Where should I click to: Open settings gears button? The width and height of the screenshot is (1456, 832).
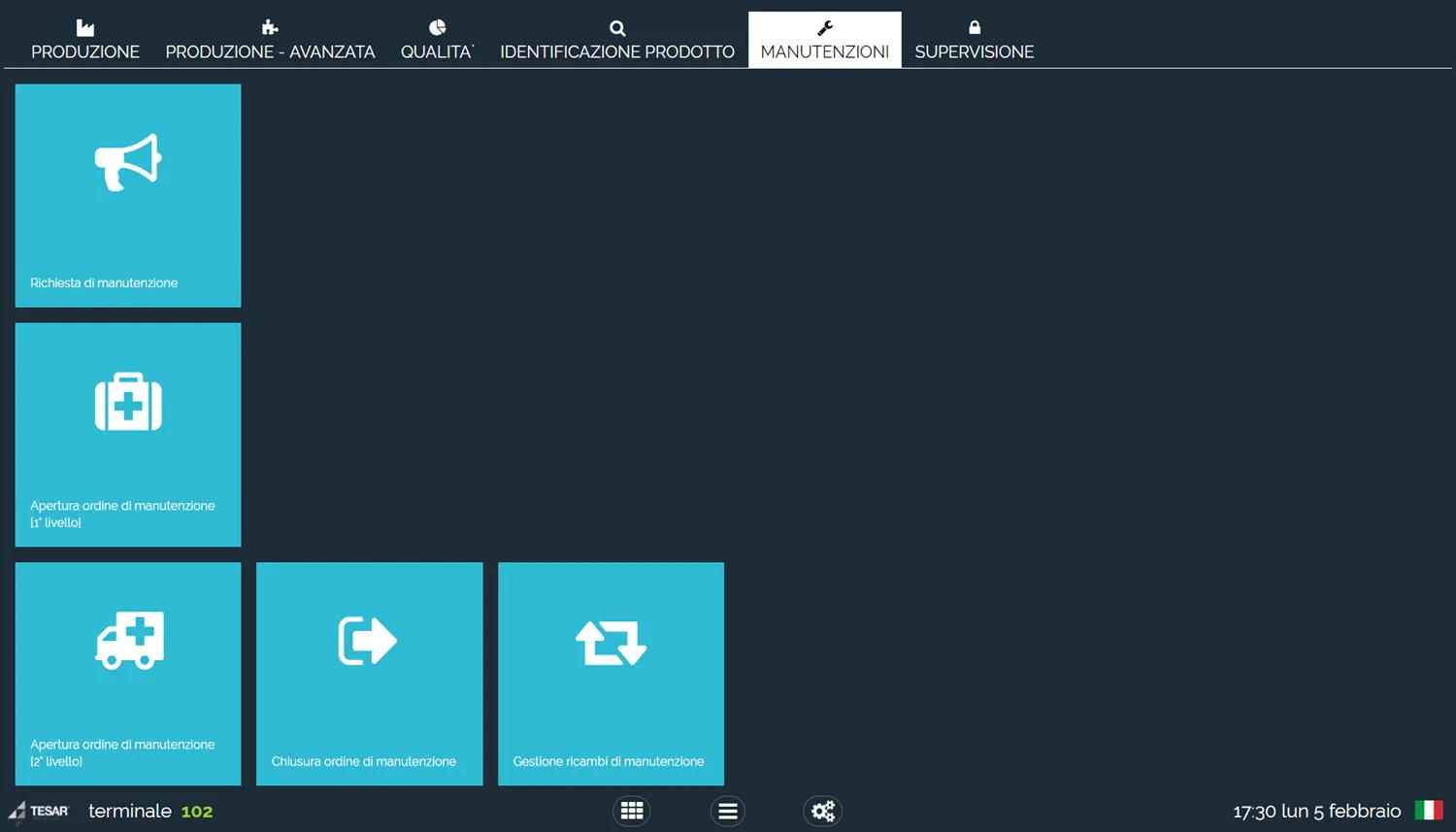pyautogui.click(x=823, y=811)
